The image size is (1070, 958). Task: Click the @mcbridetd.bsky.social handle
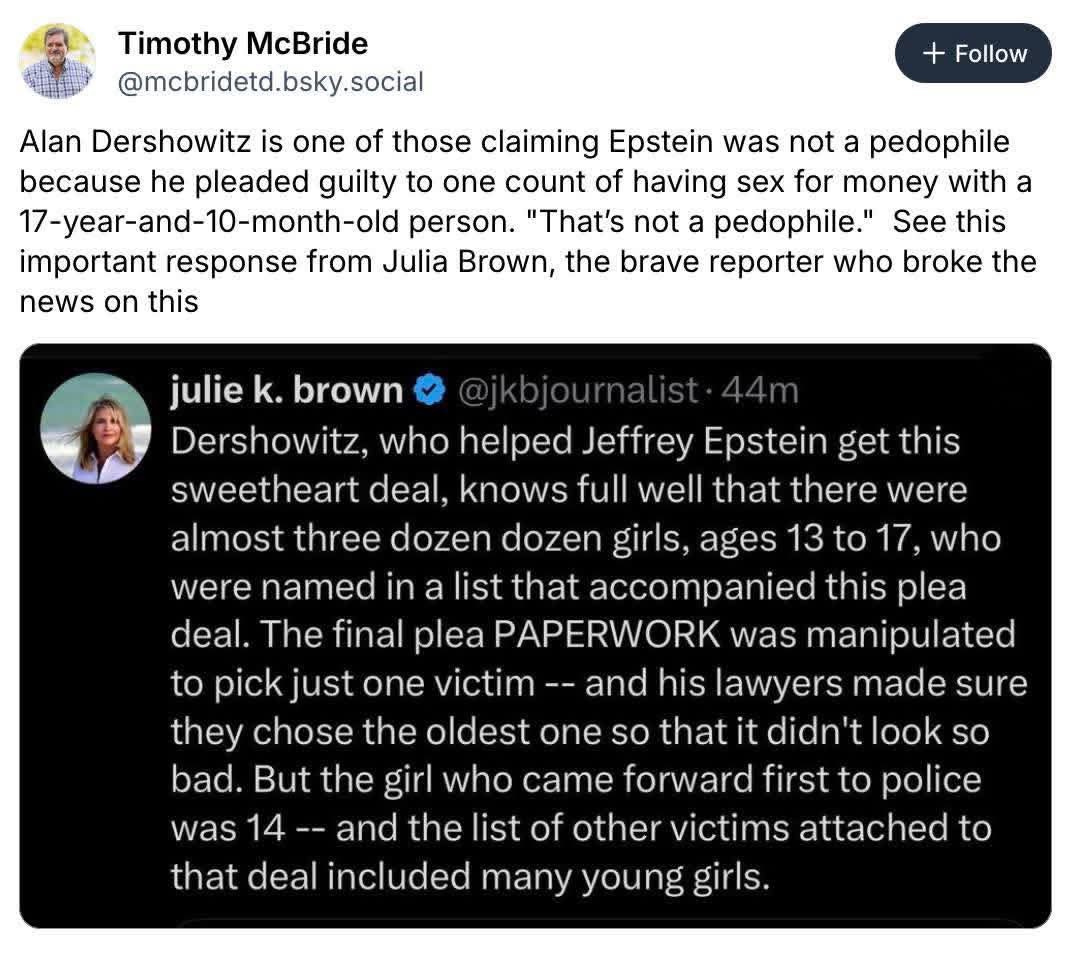pyautogui.click(x=271, y=82)
